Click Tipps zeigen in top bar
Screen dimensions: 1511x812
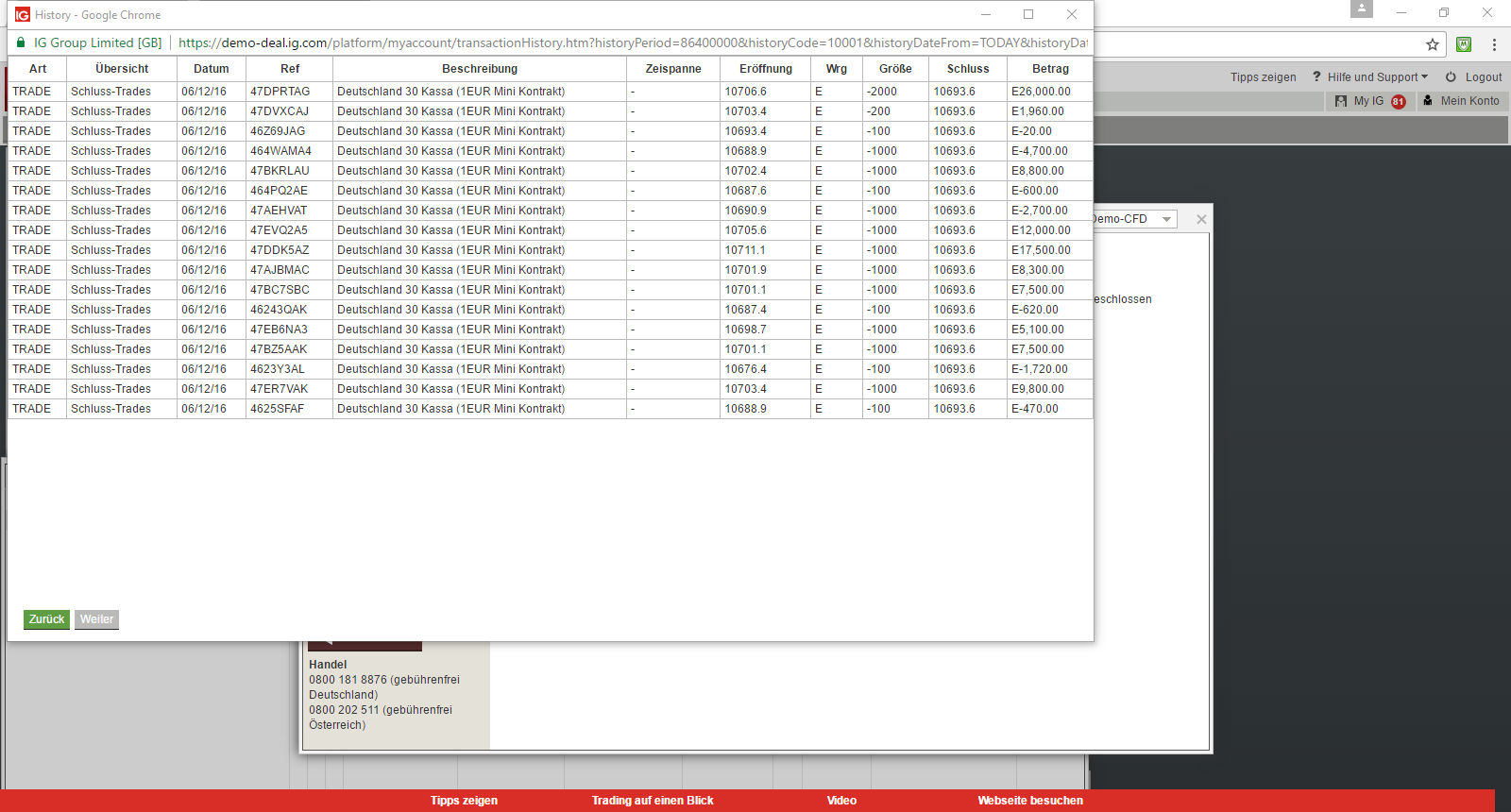coord(1263,77)
